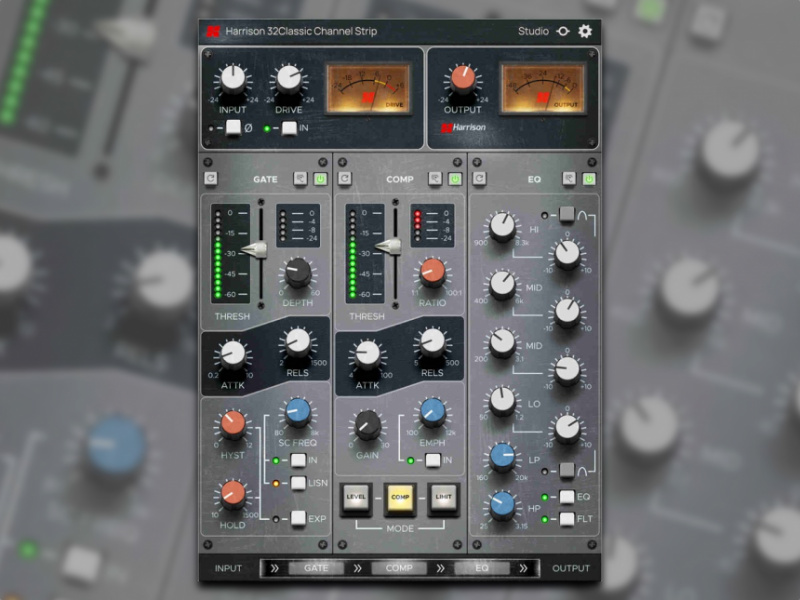This screenshot has width=800, height=600.
Task: Click the GATE section link icon
Action: coord(300,179)
